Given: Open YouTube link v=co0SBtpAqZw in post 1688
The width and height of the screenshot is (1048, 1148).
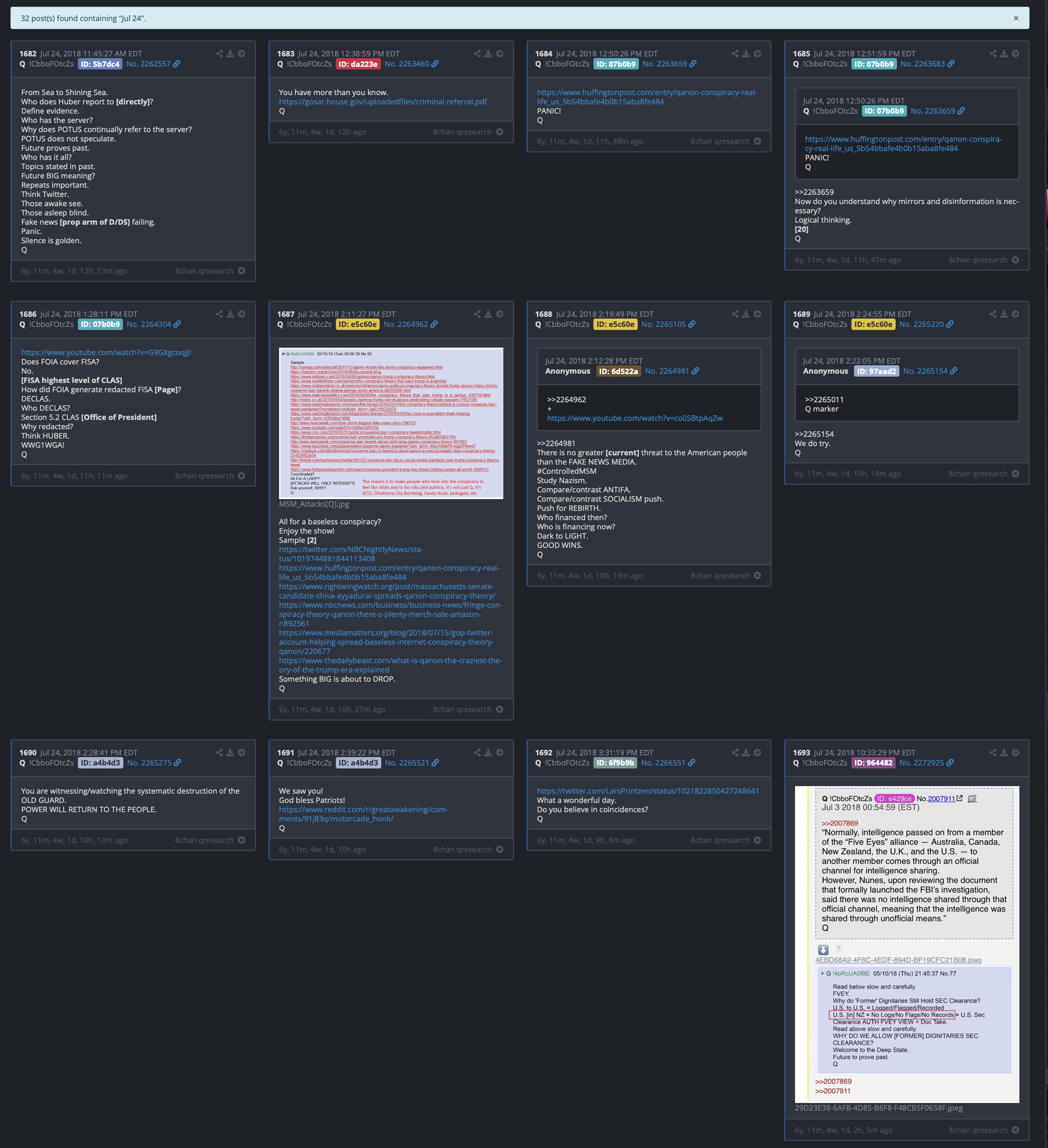Looking at the screenshot, I should pyautogui.click(x=635, y=418).
